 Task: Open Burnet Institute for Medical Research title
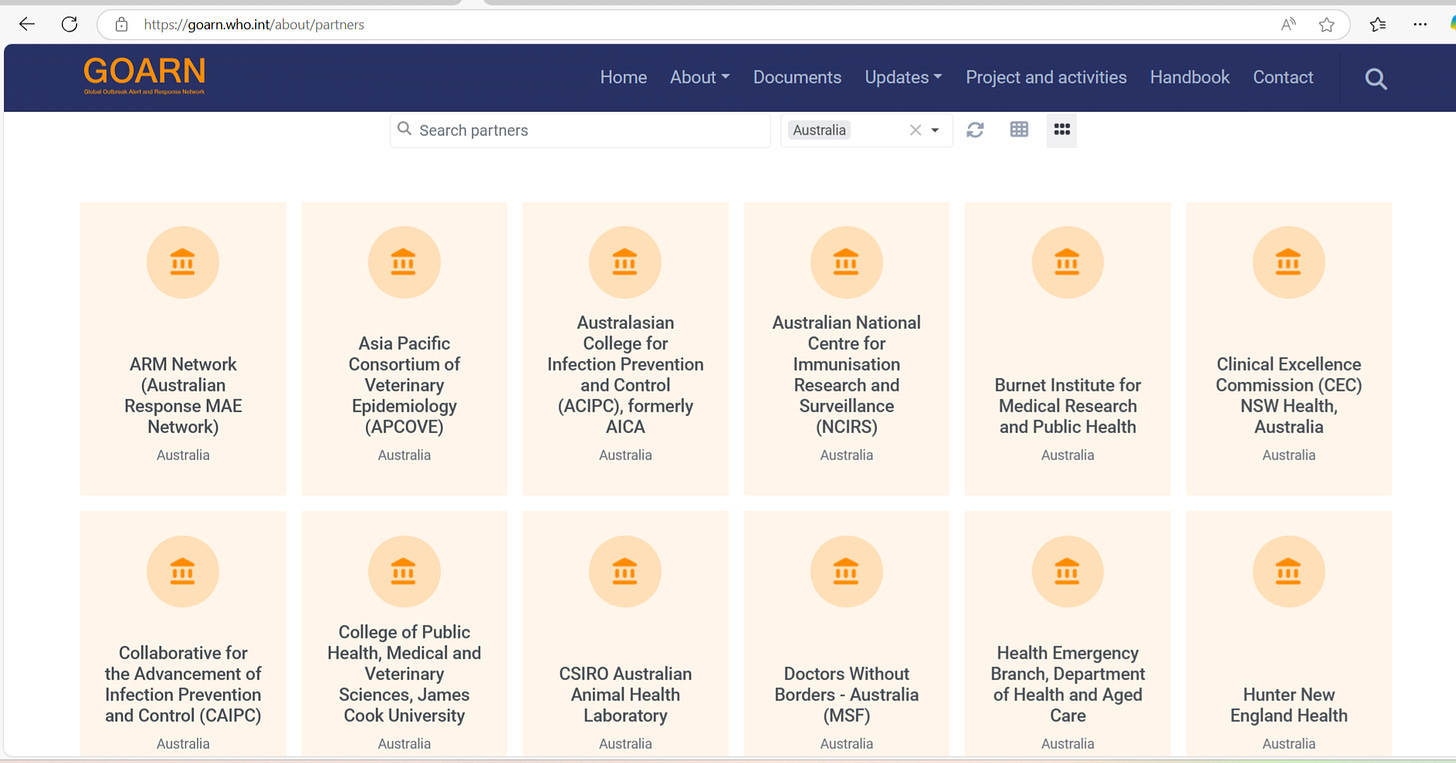1068,406
